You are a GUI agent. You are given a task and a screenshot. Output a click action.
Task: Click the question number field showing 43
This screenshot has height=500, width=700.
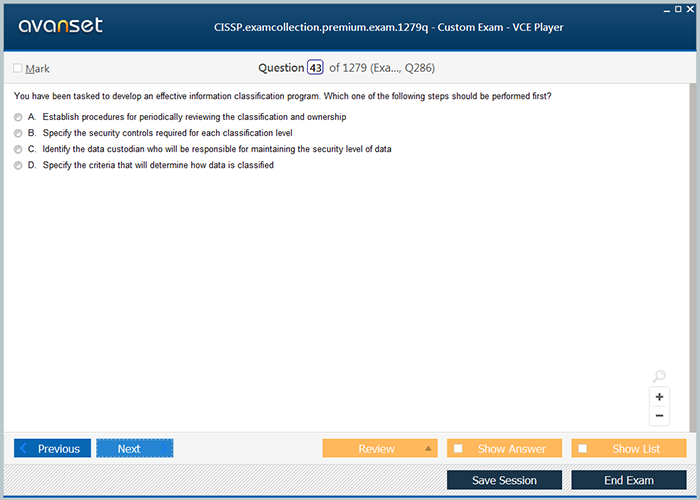point(315,68)
